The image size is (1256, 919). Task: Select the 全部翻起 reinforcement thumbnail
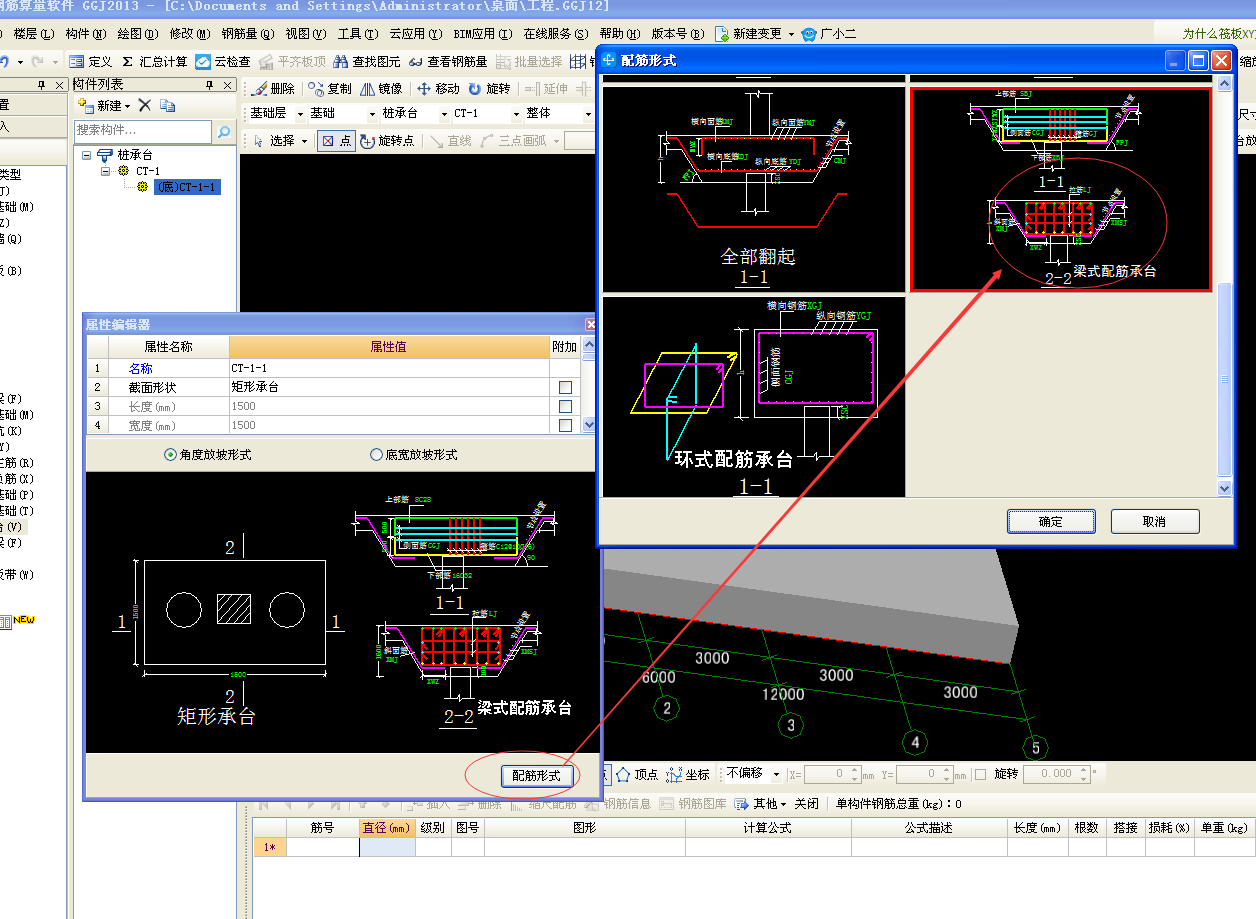754,190
